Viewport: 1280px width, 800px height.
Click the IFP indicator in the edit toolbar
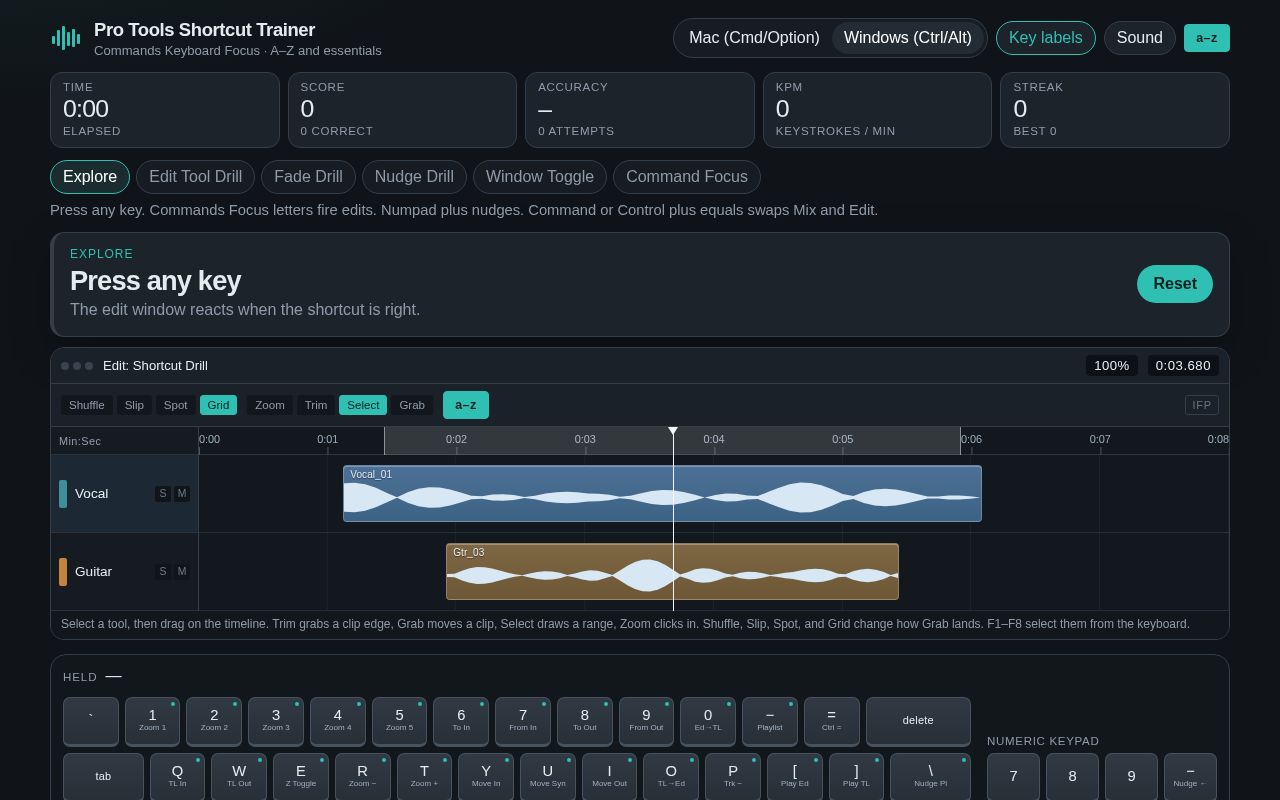[x=1202, y=405]
